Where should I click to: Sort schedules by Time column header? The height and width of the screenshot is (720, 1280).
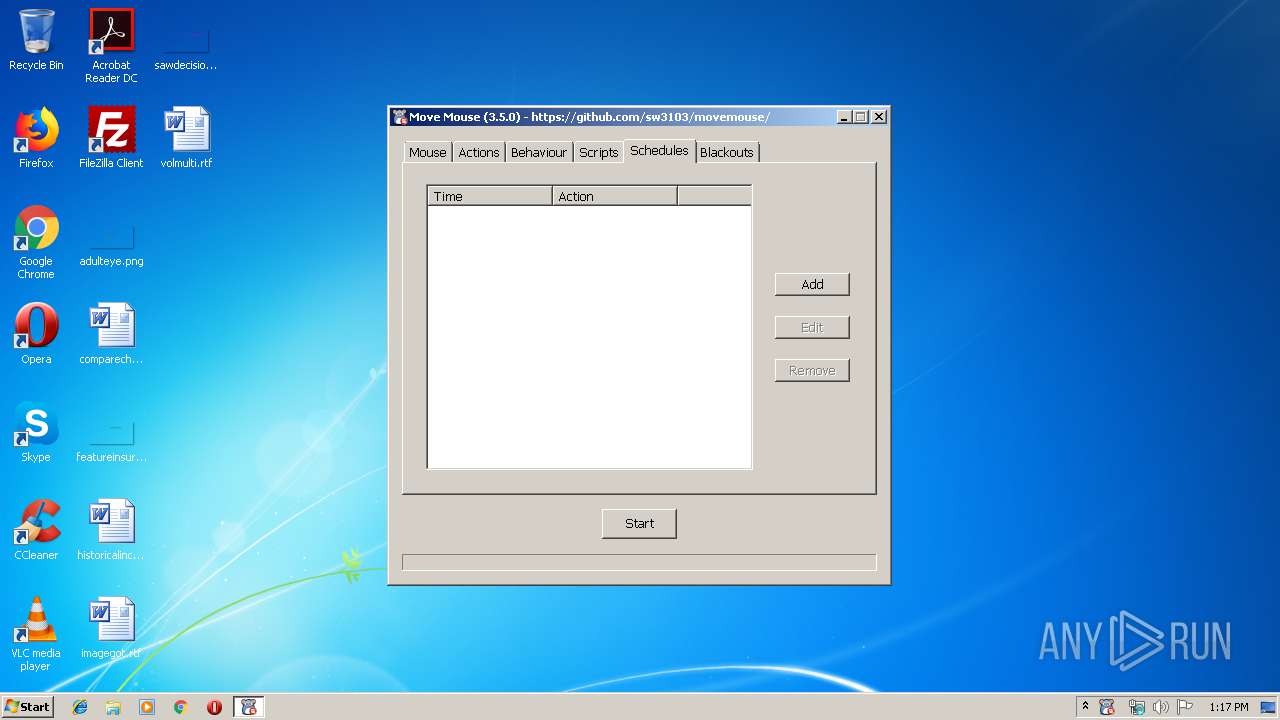click(x=490, y=196)
